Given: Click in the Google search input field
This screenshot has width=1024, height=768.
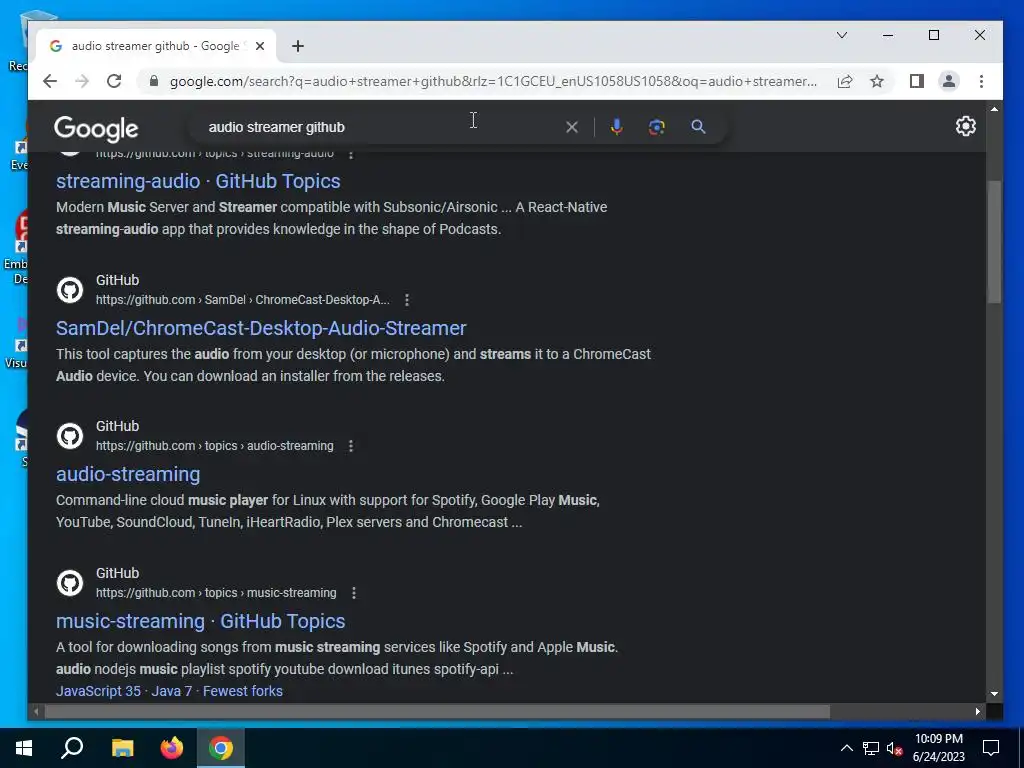Looking at the screenshot, I should point(382,127).
